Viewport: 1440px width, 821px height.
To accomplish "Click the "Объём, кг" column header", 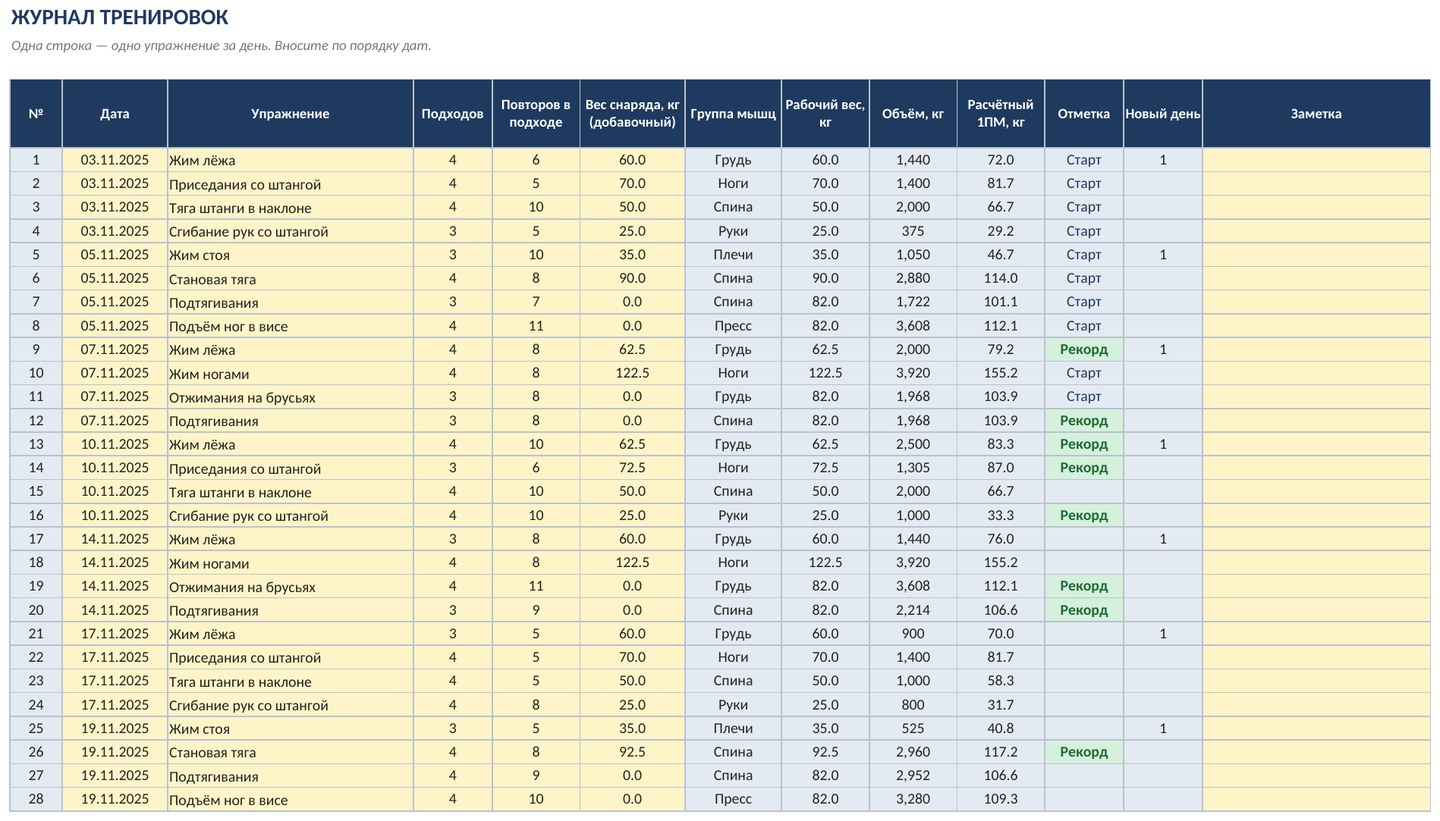I will 913,114.
